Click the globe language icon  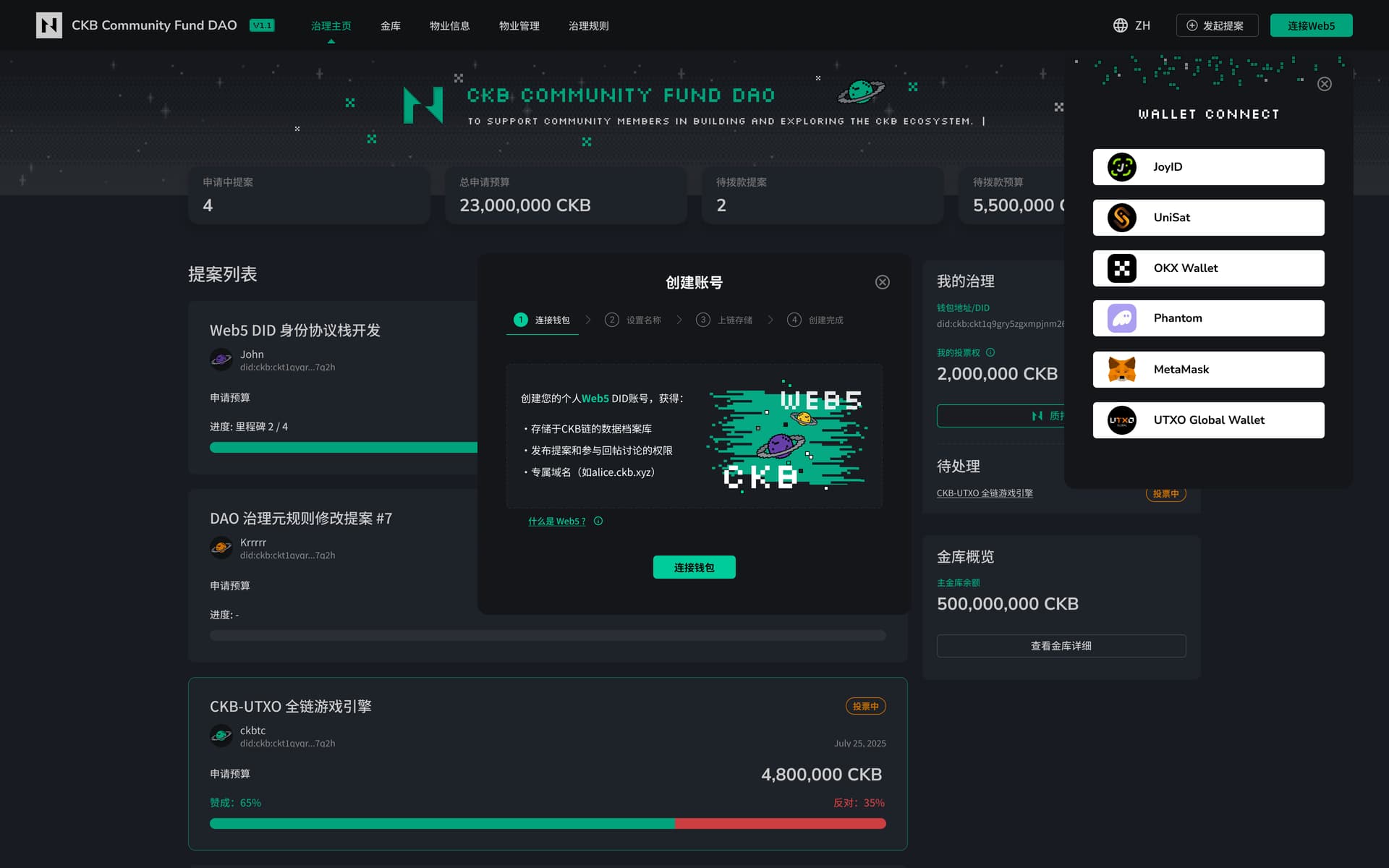click(1120, 25)
